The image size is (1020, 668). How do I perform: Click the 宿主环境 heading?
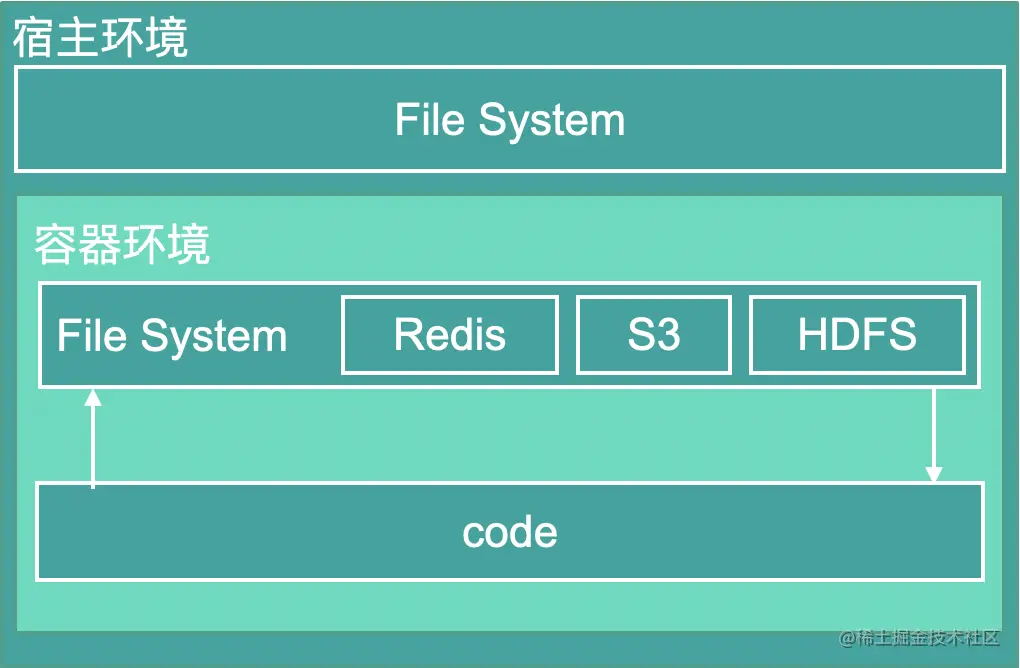[x=101, y=38]
